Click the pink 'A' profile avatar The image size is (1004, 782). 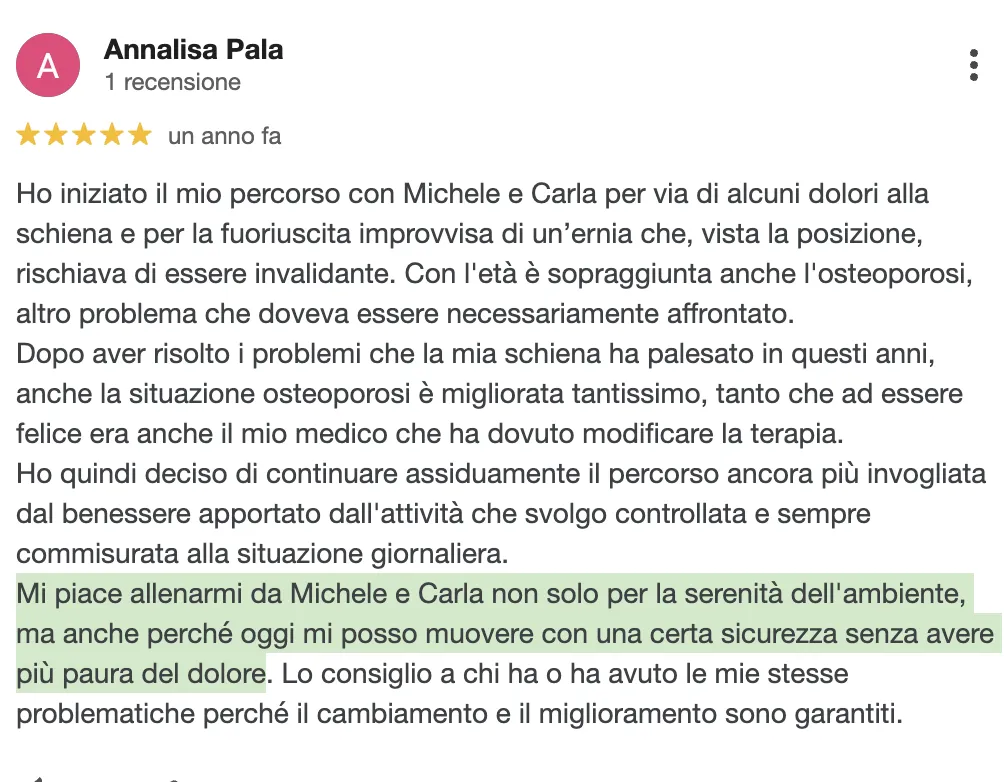48,65
